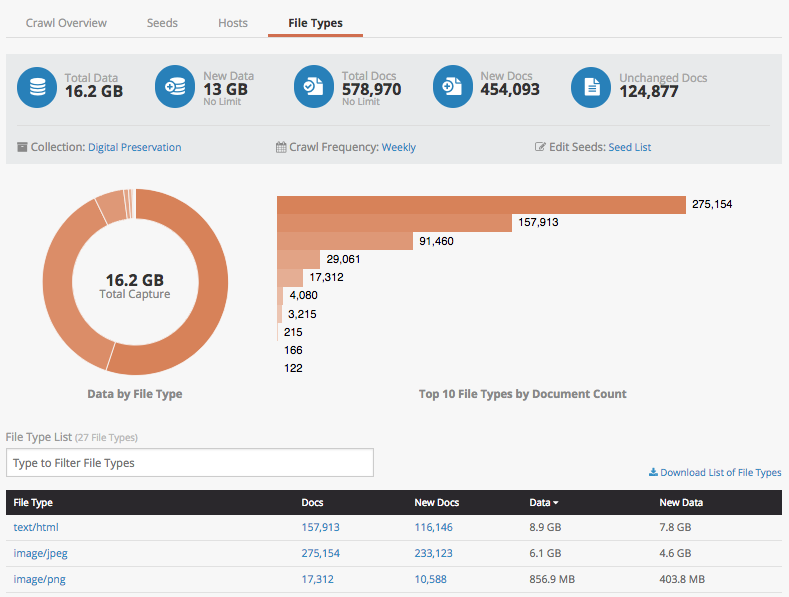Viewport: 789px width, 597px height.
Task: Click the Crawl Frequency calendar icon
Action: pos(281,147)
